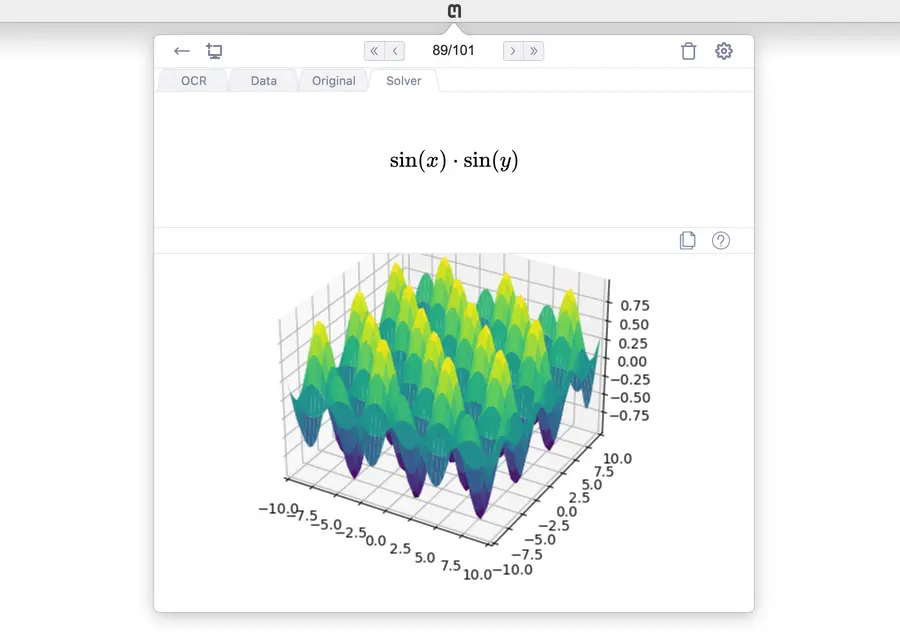Switch to the OCR tab
This screenshot has width=900, height=641.
[x=193, y=81]
